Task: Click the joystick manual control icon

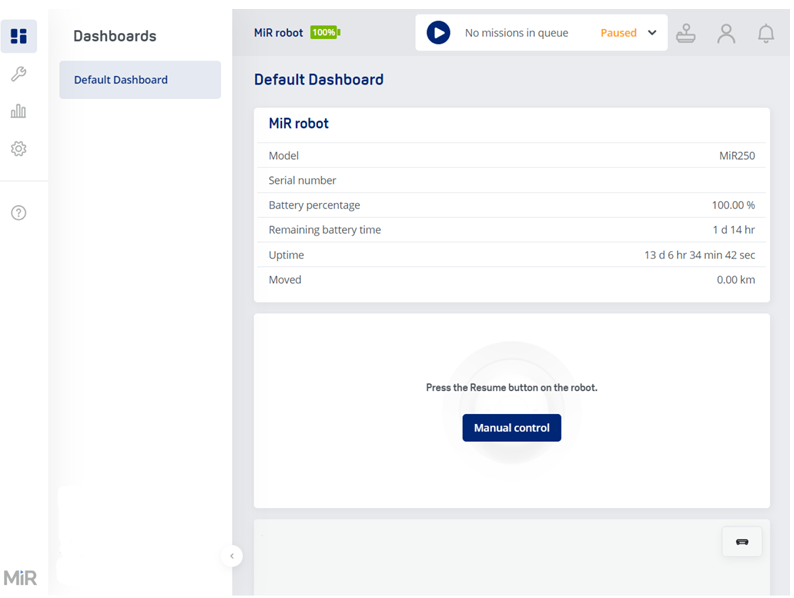Action: pos(686,33)
